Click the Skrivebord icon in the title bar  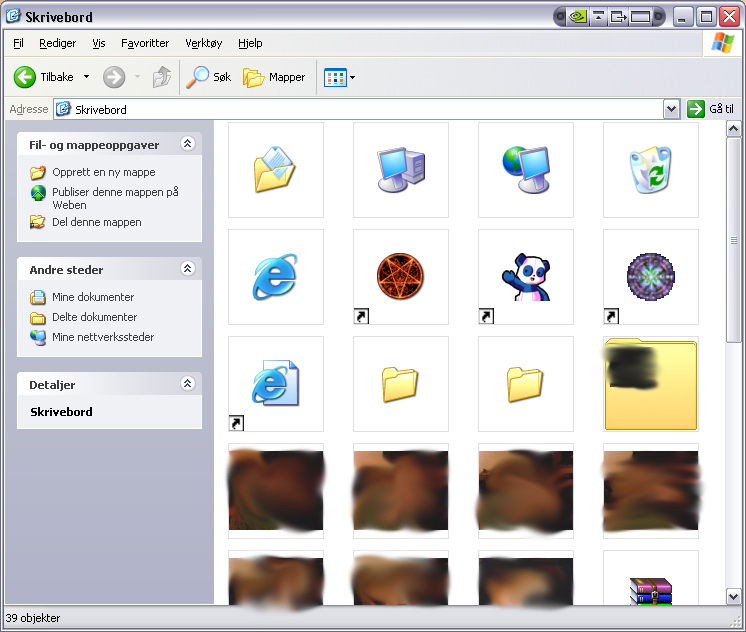tap(13, 16)
